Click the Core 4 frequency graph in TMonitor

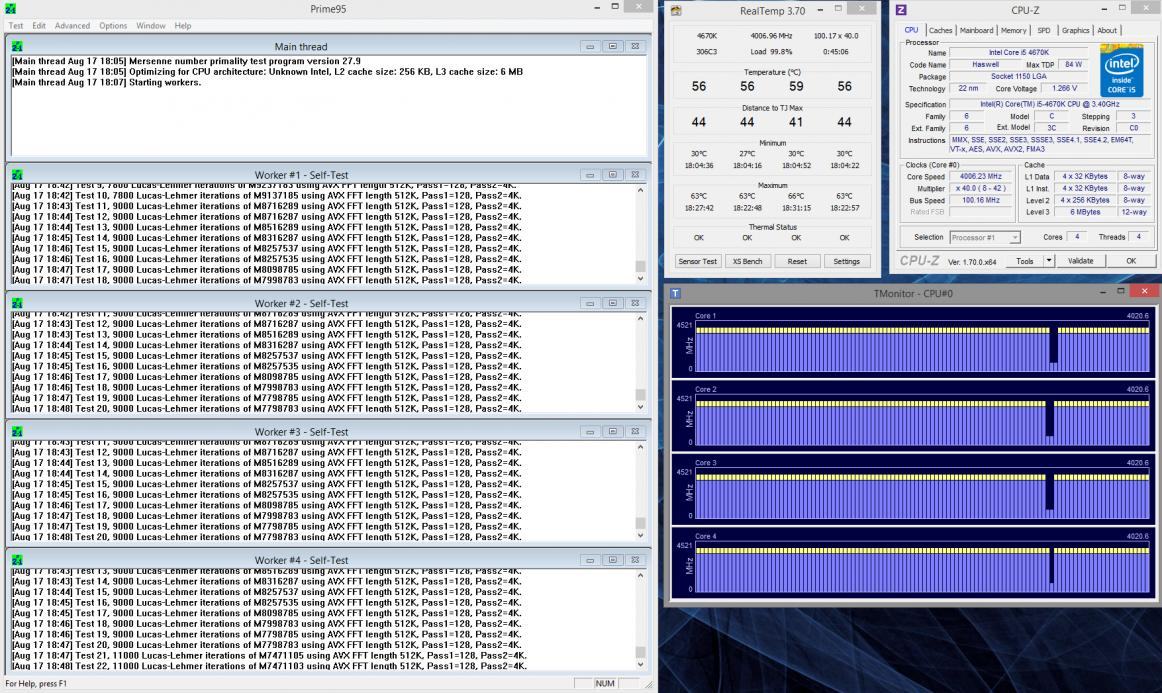[923, 567]
